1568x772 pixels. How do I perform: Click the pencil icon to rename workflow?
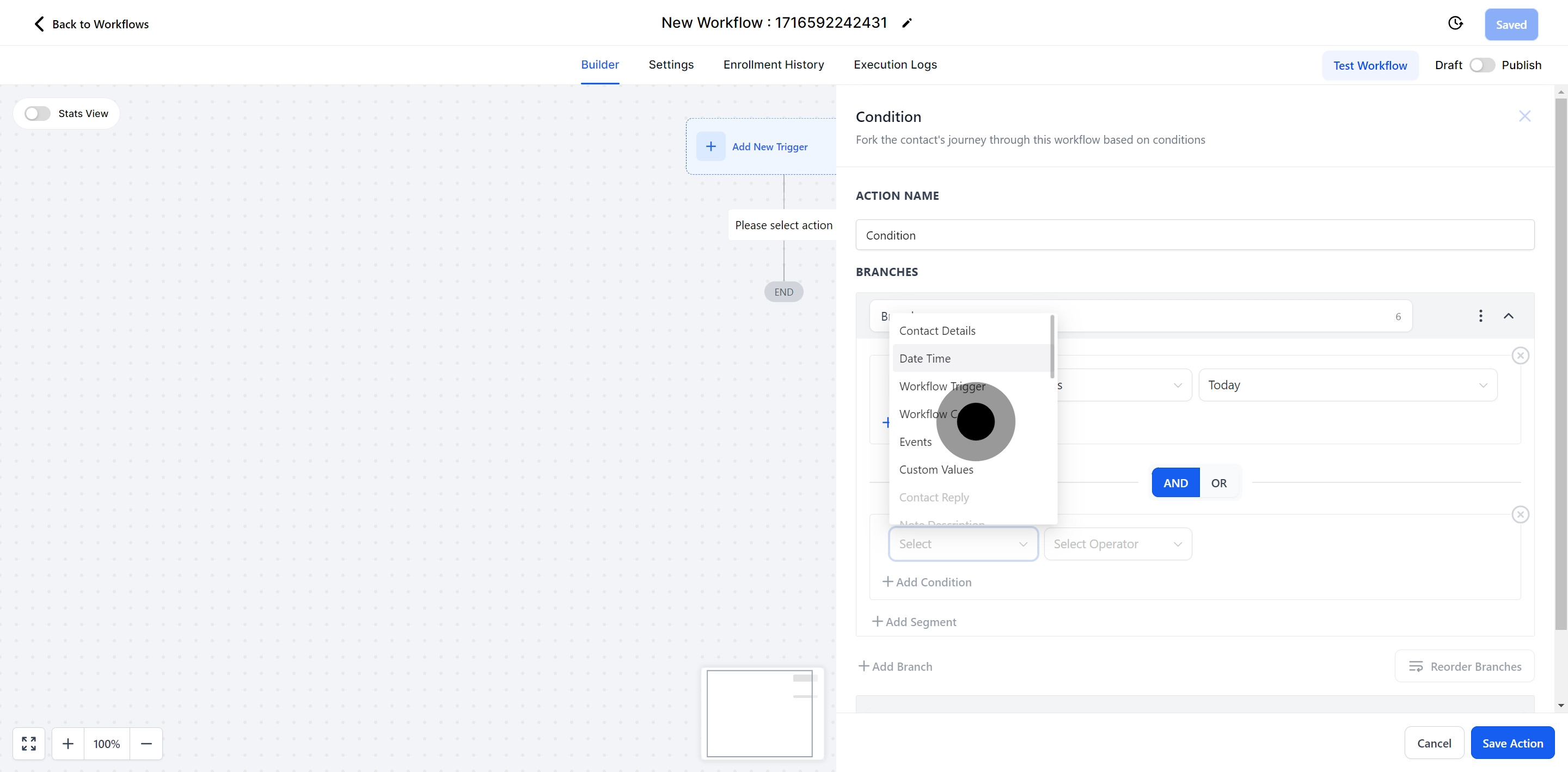907,23
